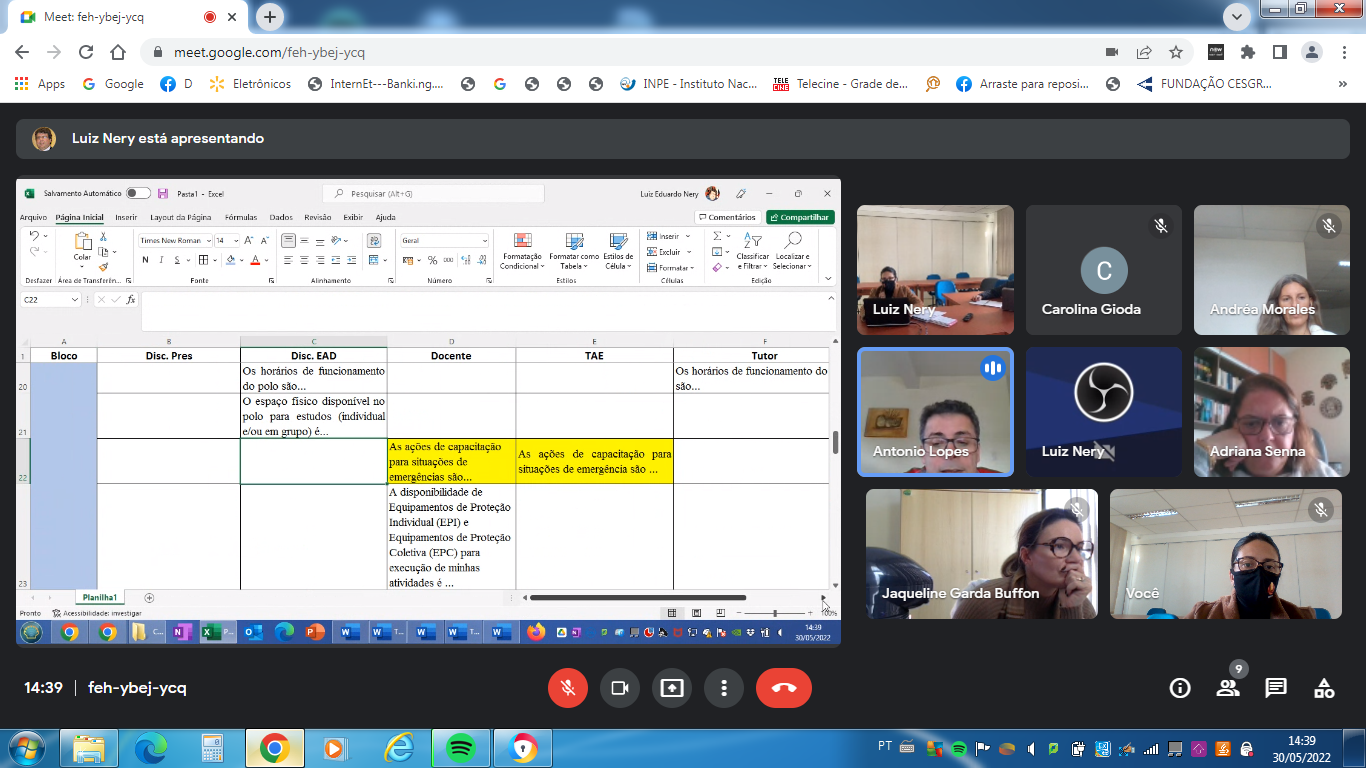Expand the Chrome tab search chevron
Viewport: 1366px width, 768px height.
click(x=1237, y=17)
